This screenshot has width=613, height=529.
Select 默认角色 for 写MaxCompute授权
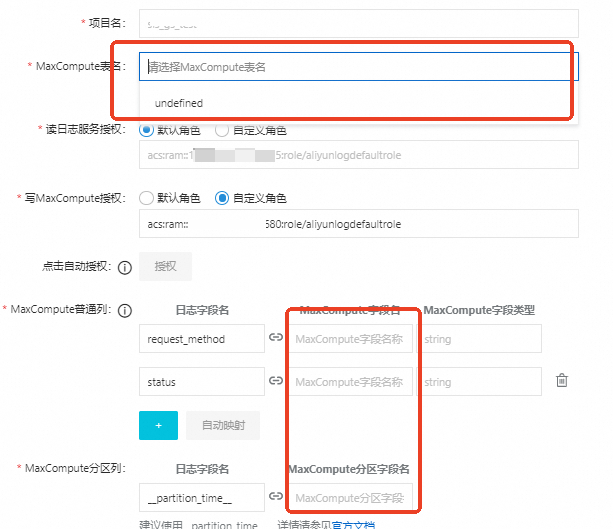(x=146, y=198)
